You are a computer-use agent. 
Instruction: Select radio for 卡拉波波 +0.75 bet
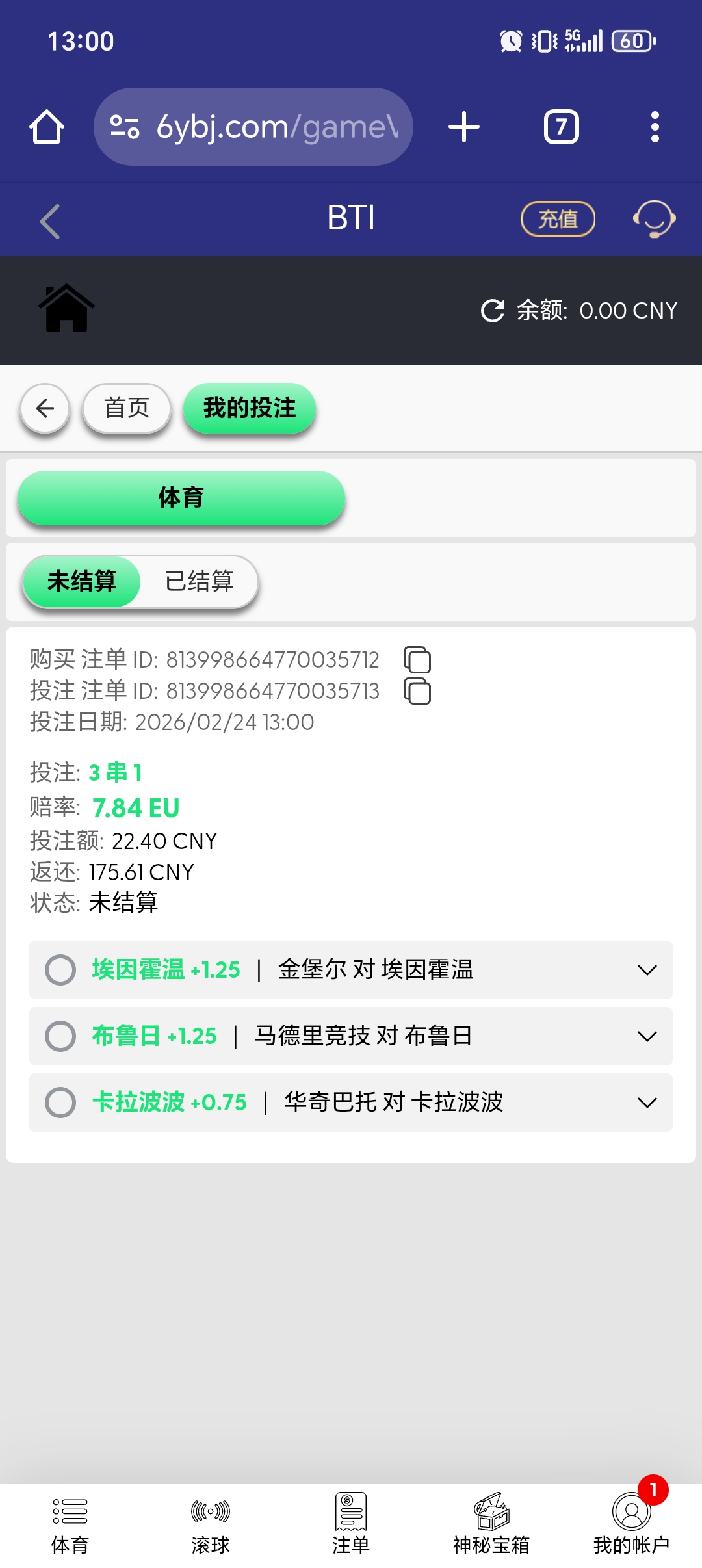(60, 1103)
